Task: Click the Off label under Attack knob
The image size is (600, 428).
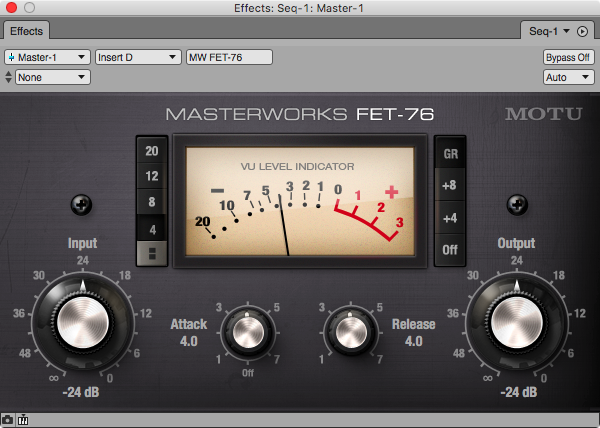Action: (248, 373)
